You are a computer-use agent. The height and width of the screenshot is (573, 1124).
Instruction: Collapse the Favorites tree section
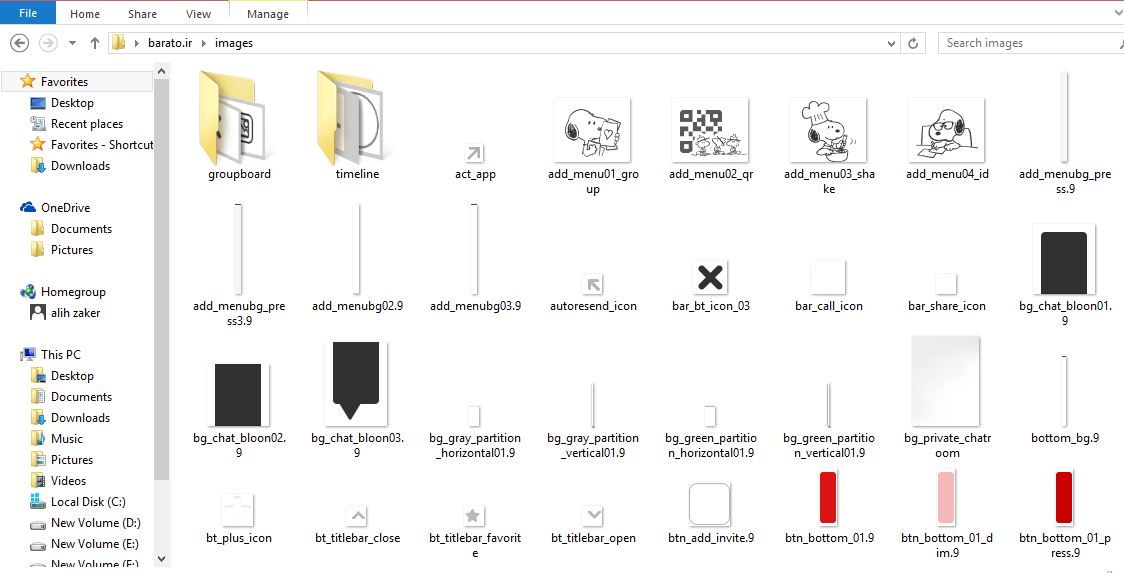point(10,82)
